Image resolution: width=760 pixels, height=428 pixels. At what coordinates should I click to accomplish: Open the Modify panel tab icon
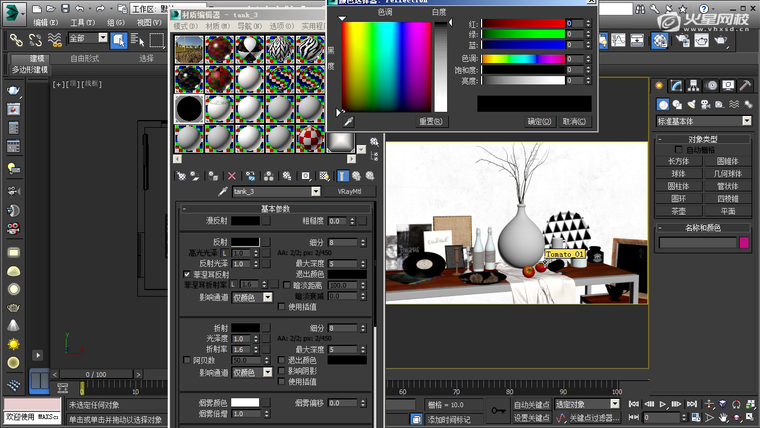(x=678, y=85)
